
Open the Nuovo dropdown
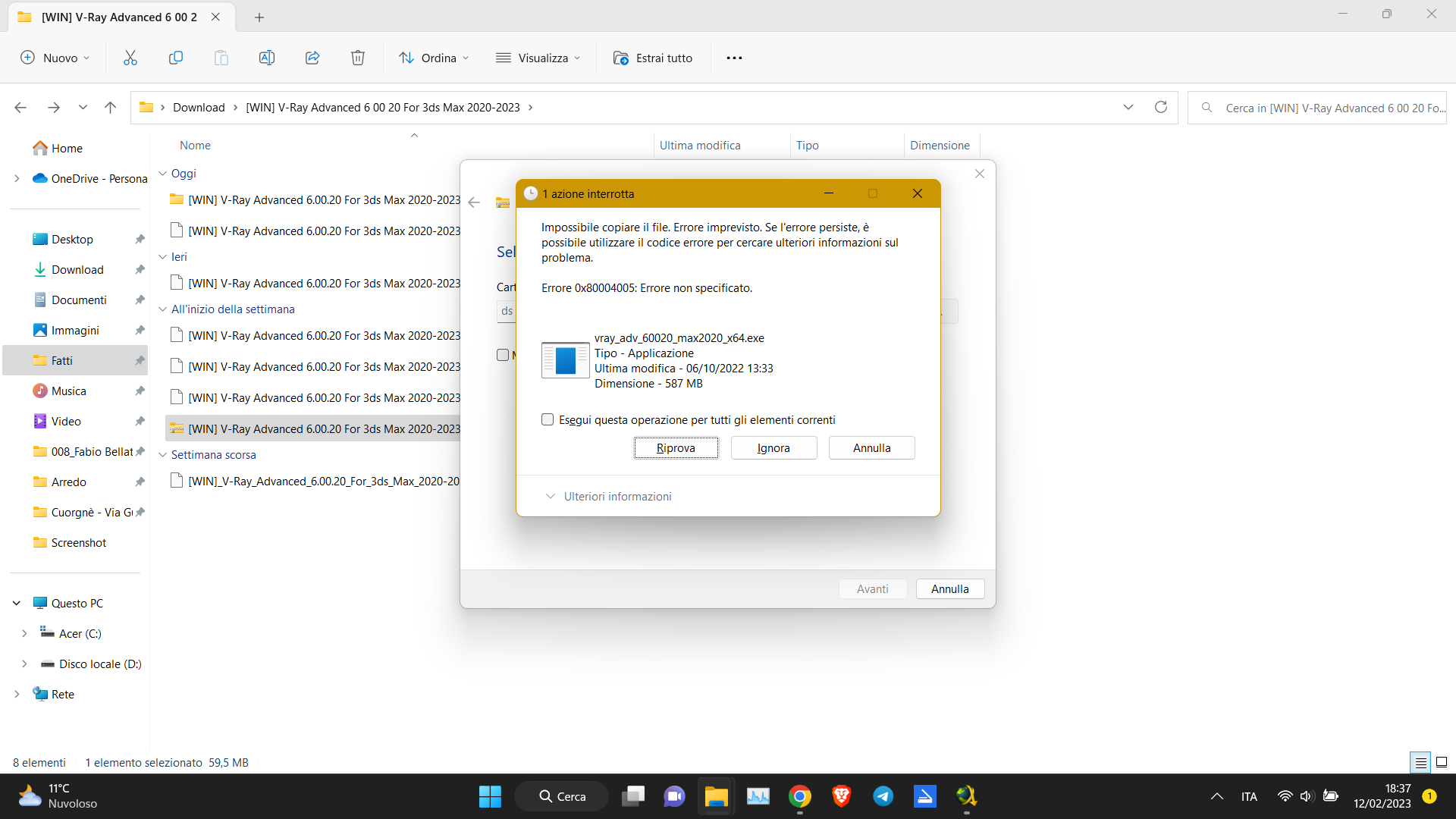point(55,58)
